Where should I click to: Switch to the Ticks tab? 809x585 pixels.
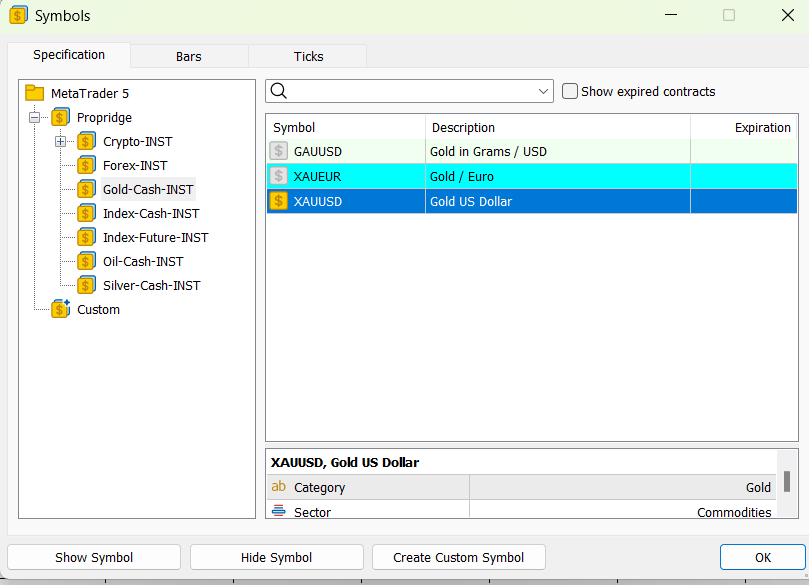coord(309,56)
